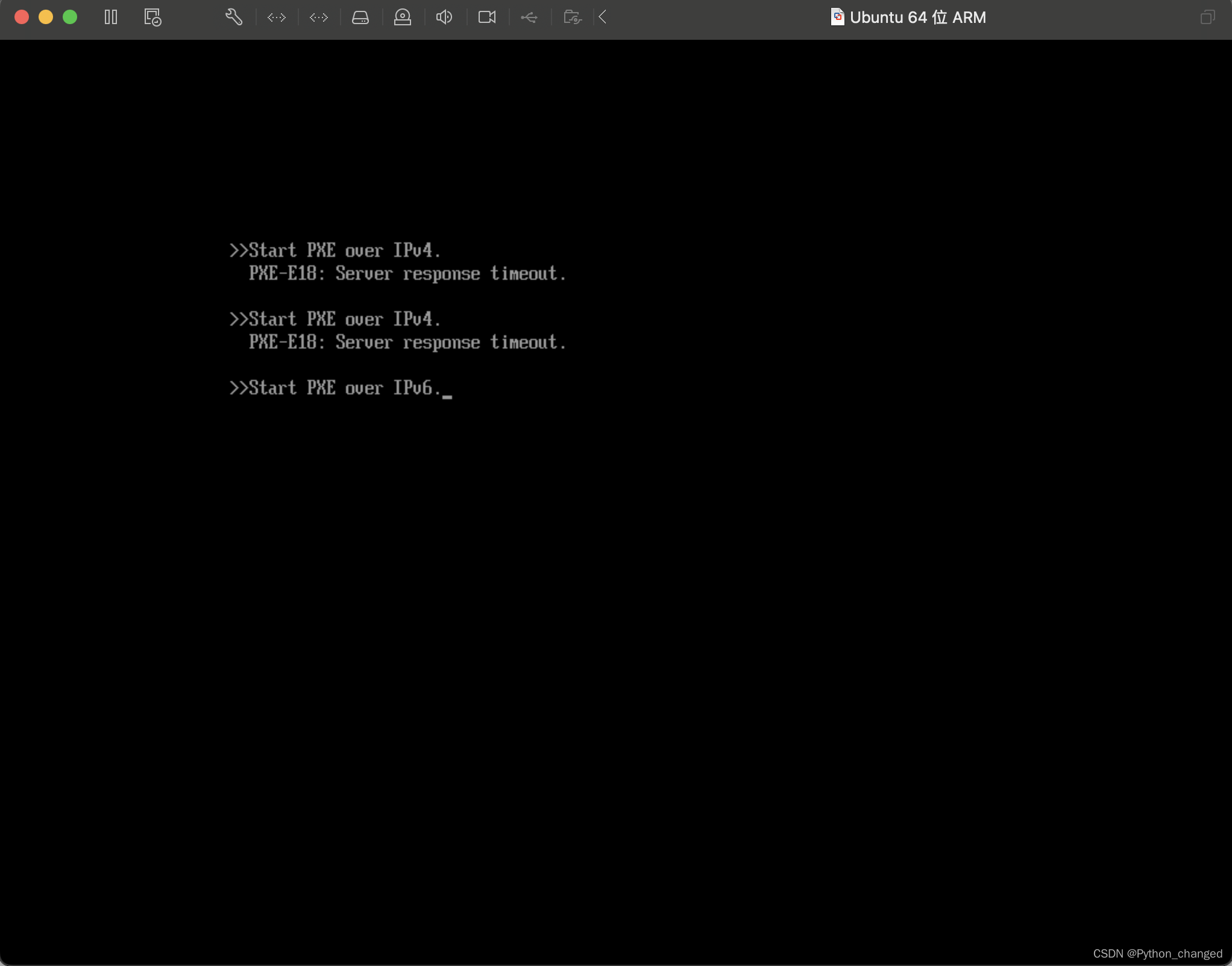Click the second network adapter icon
This screenshot has height=966, width=1232.
click(319, 17)
